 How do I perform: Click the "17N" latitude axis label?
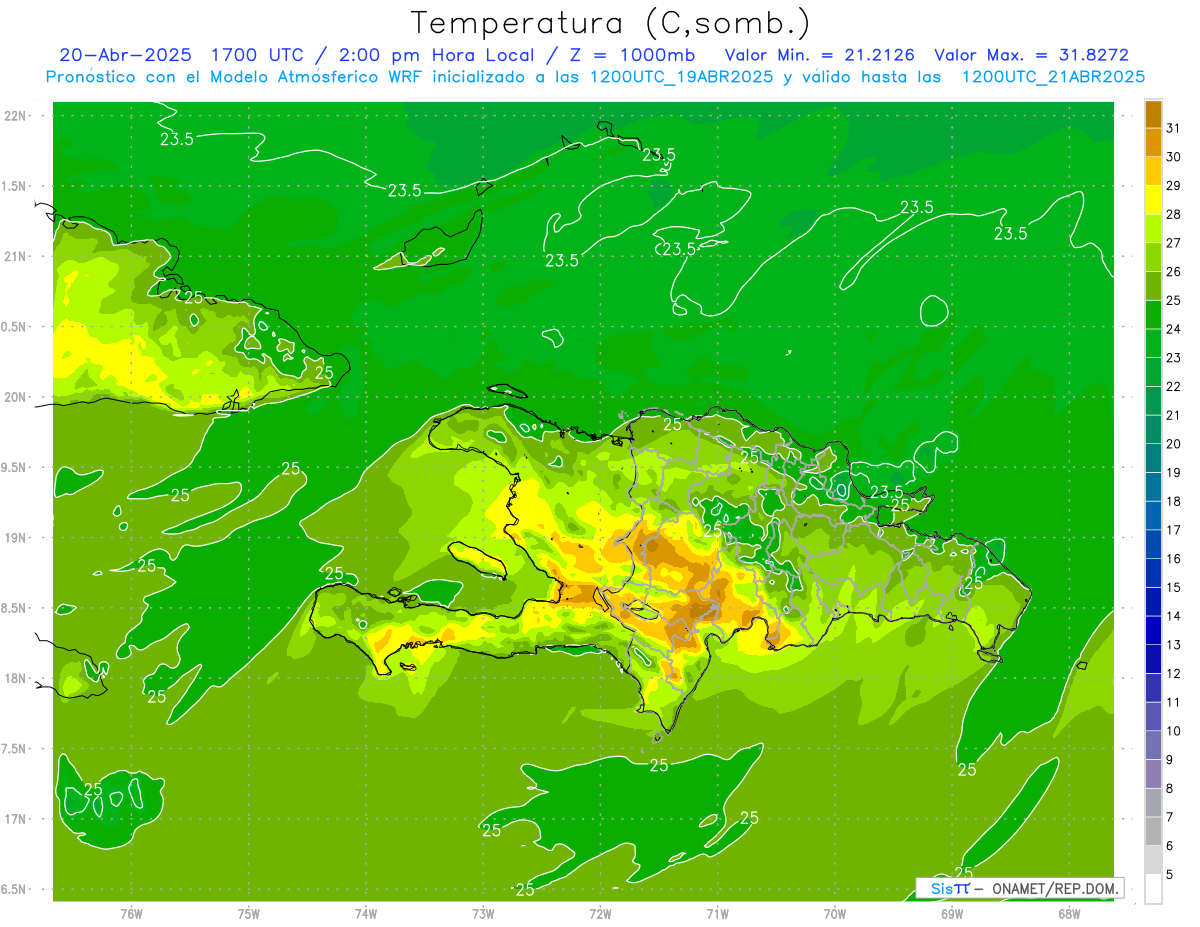pyautogui.click(x=16, y=819)
